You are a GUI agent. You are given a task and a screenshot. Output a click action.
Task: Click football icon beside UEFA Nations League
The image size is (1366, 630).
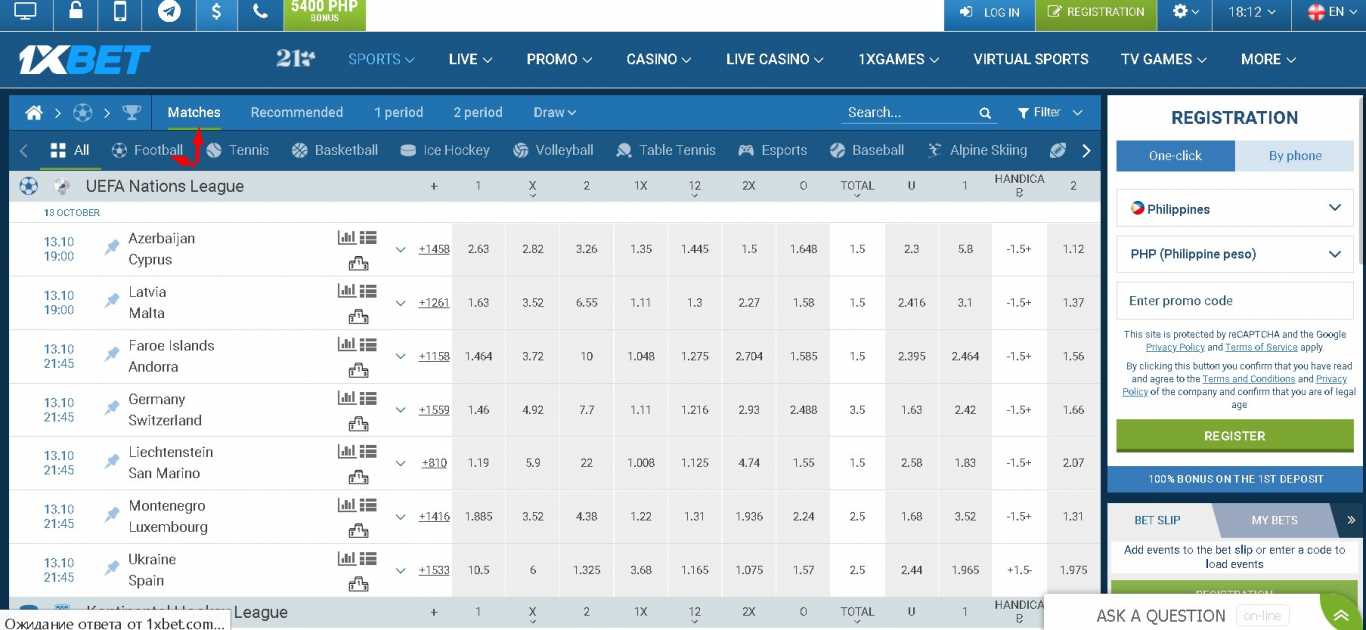tap(28, 186)
